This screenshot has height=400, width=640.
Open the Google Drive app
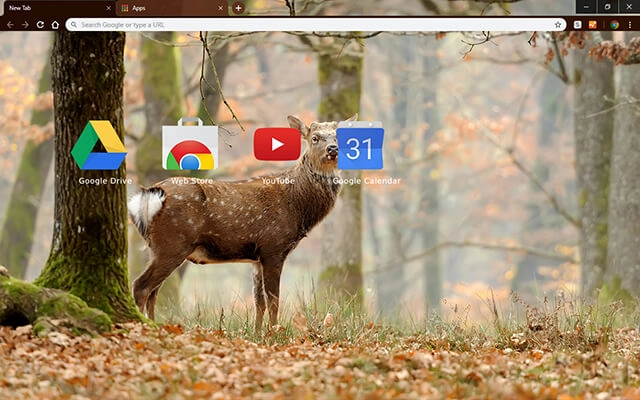[99, 145]
